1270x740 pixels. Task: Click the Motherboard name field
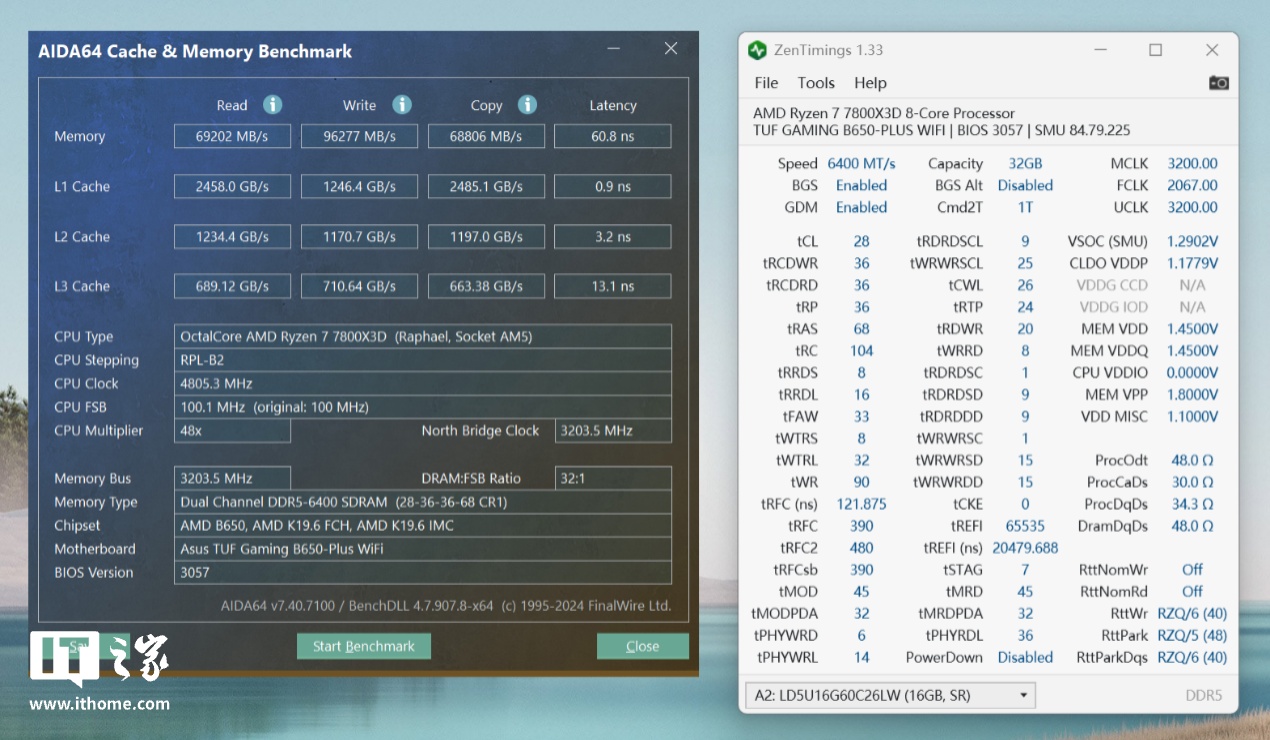pyautogui.click(x=422, y=549)
